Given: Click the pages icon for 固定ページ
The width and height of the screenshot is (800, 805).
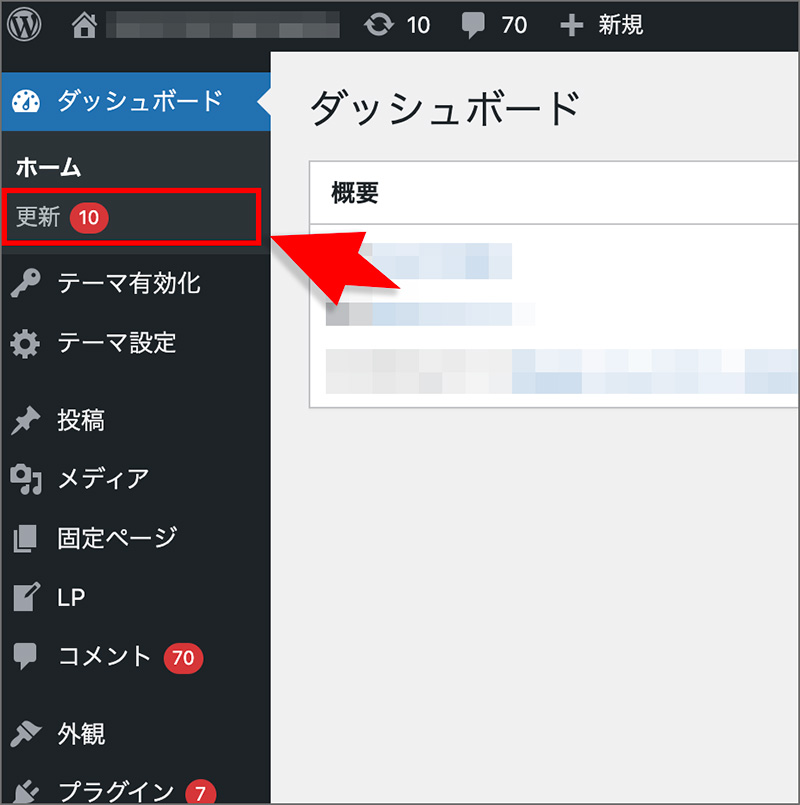Looking at the screenshot, I should [25, 539].
